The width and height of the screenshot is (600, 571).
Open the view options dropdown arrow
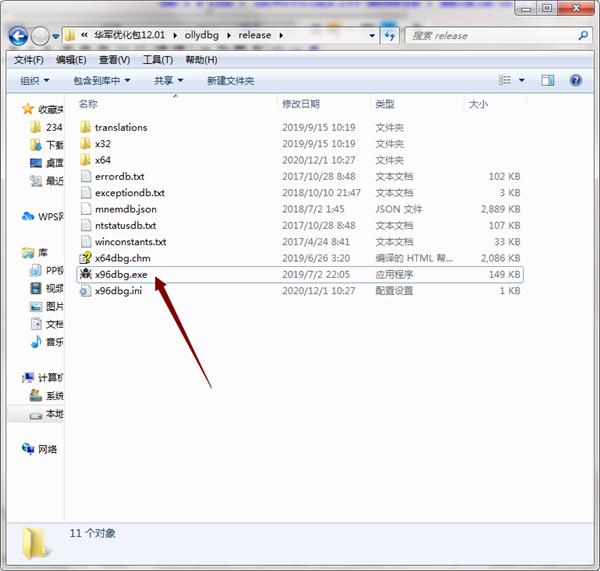(x=522, y=80)
